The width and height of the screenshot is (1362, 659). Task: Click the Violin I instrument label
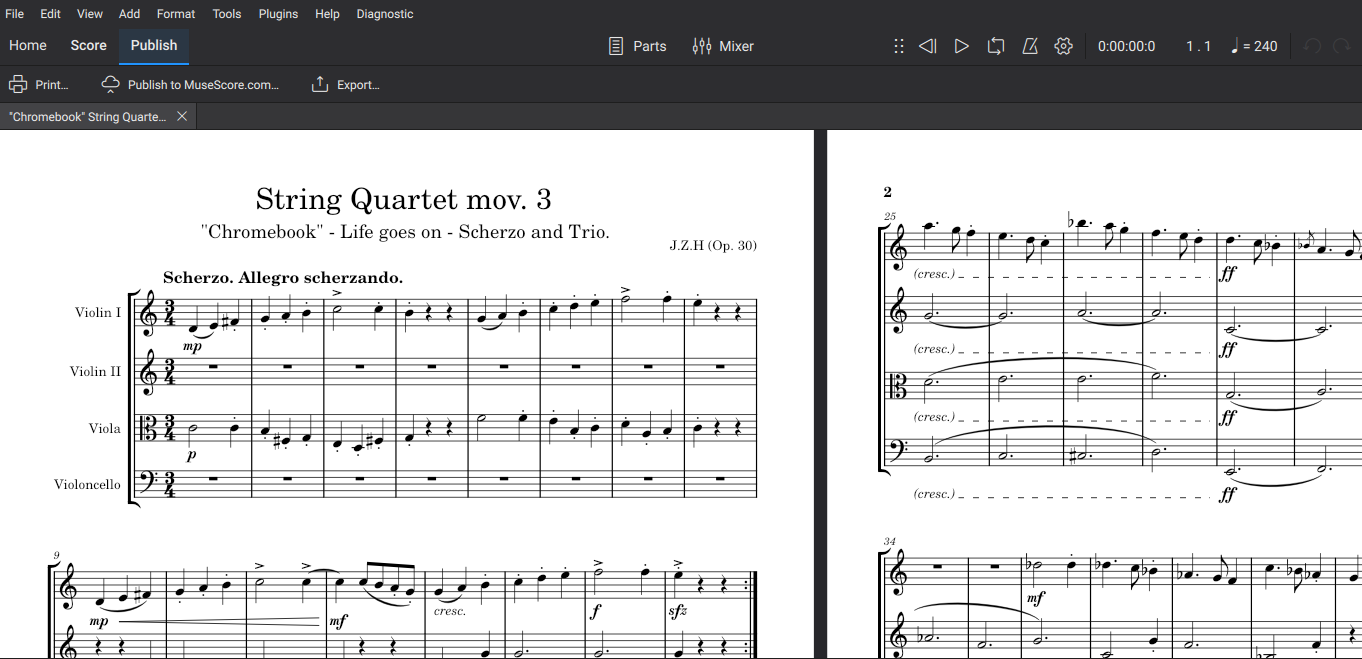97,313
